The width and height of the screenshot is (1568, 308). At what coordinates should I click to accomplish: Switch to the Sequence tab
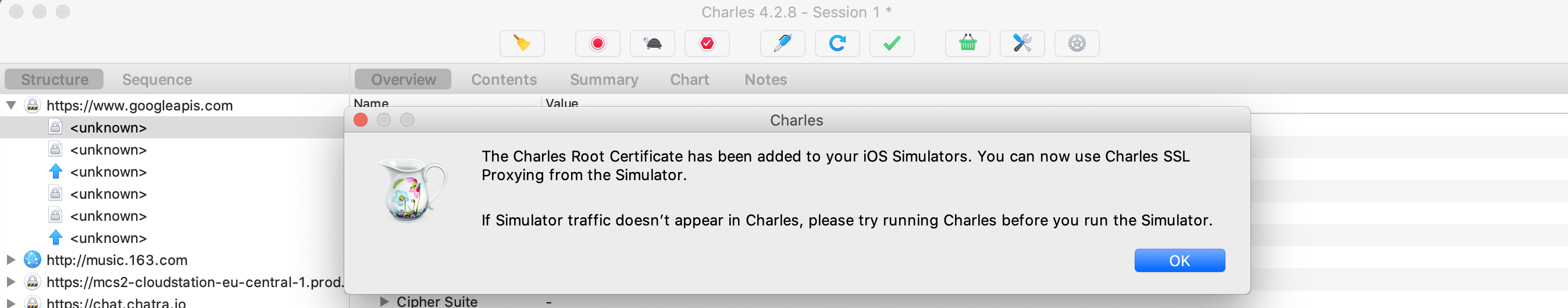157,80
